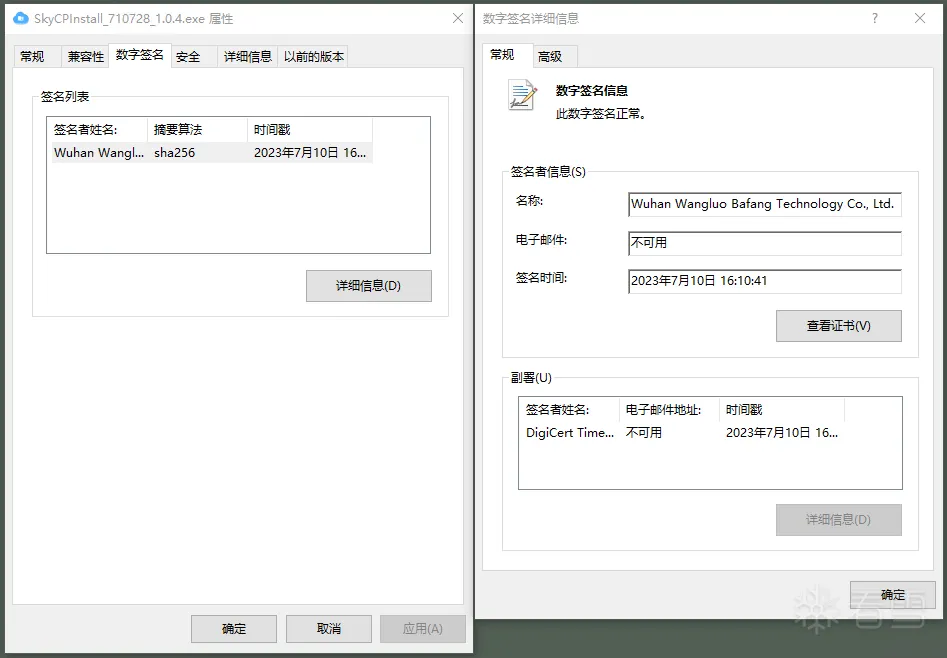Click the sha256 digest algorithm cell
The width and height of the screenshot is (947, 658).
[x=175, y=153]
